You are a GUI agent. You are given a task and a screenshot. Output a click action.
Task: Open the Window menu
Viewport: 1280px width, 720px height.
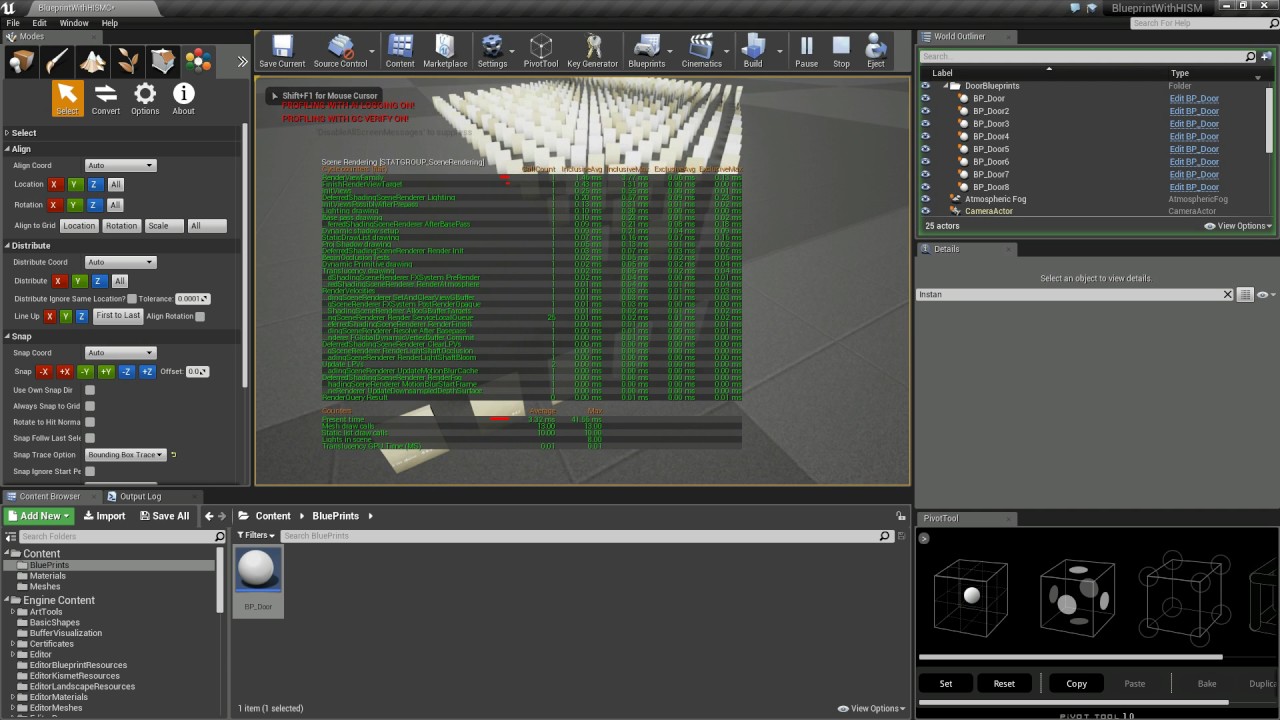coord(74,23)
